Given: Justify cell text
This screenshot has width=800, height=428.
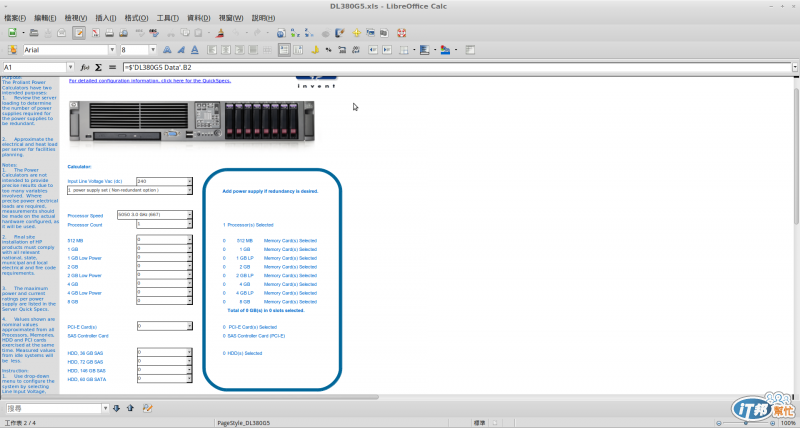Looking at the screenshot, I should [253, 49].
